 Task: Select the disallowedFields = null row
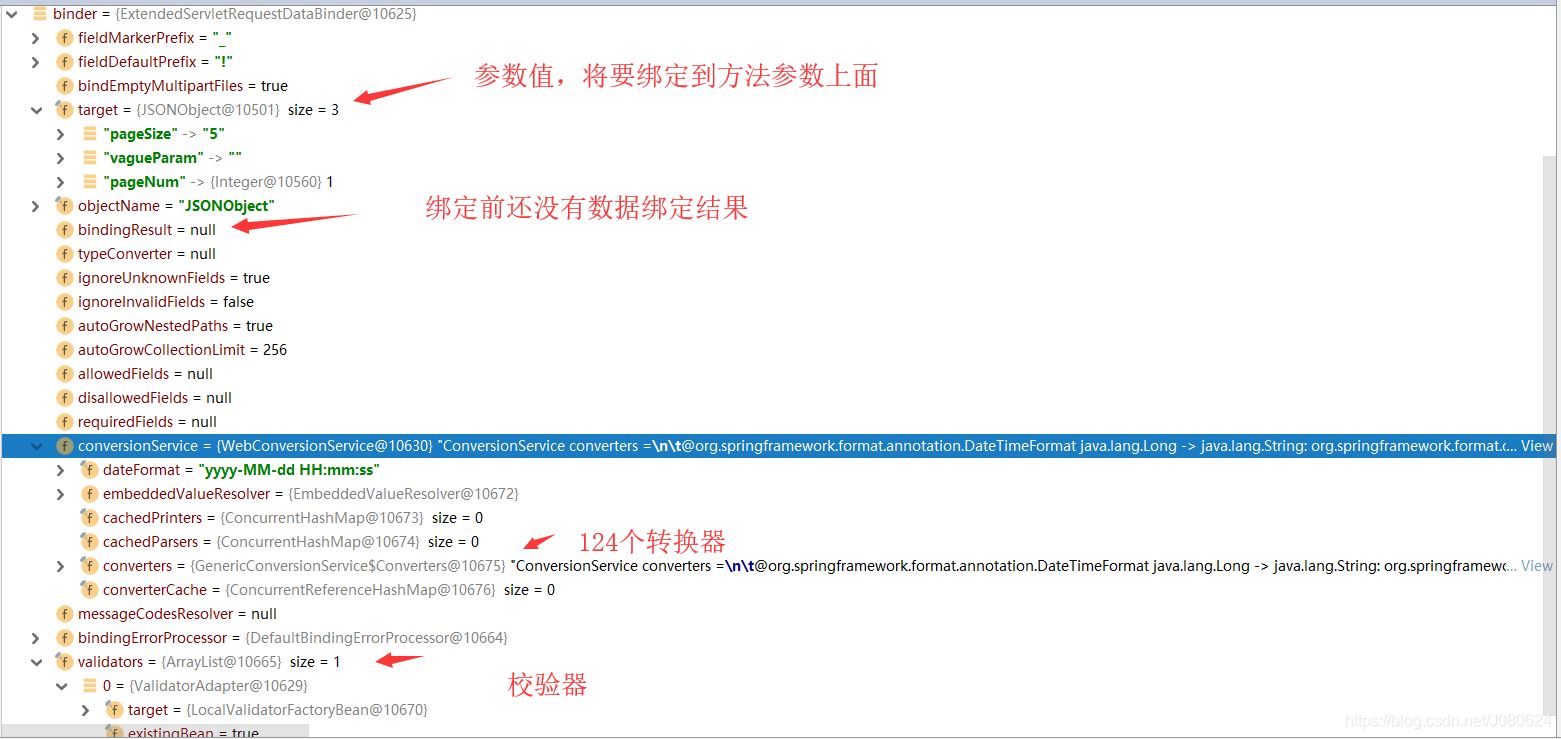click(x=780, y=398)
